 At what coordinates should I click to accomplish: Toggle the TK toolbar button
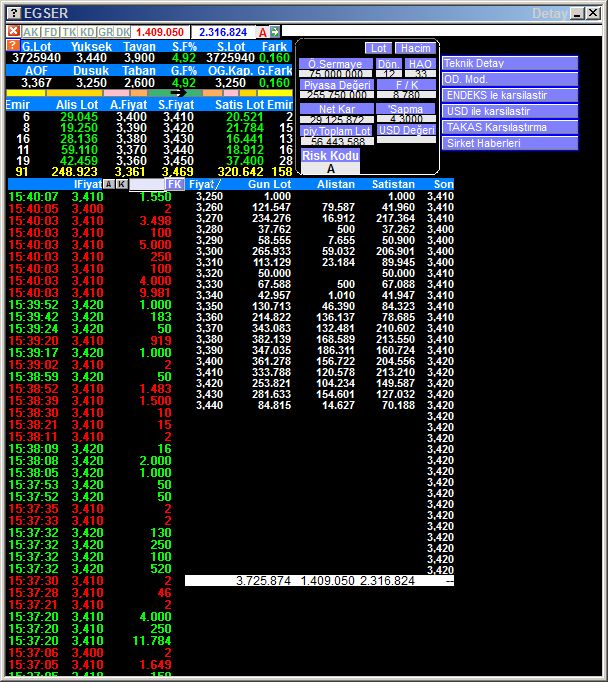(69, 32)
